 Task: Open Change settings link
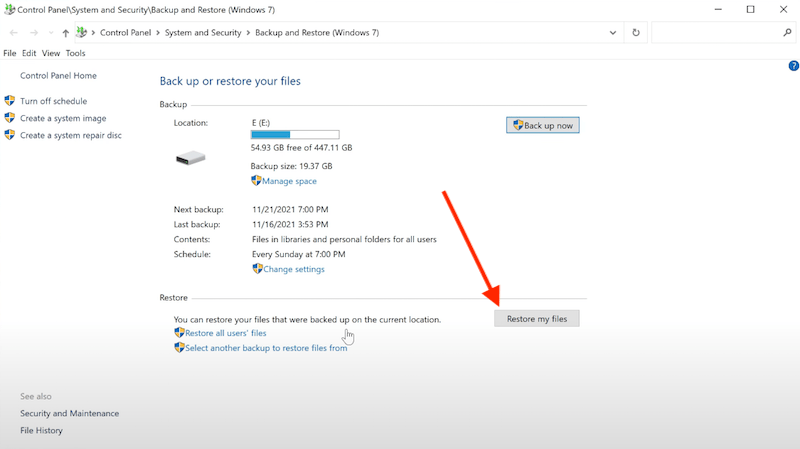point(294,269)
